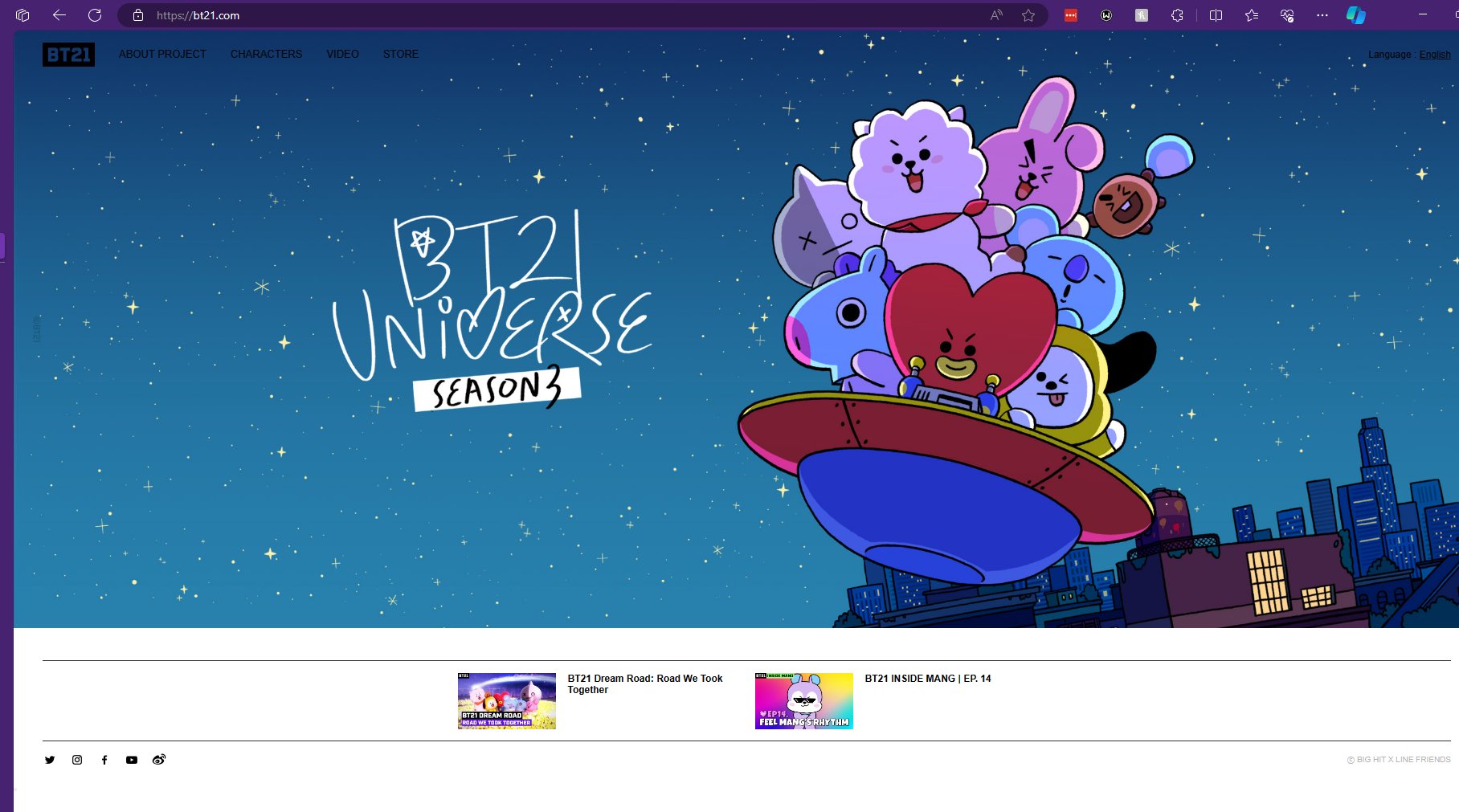Open the BT21 INSIDE MANG EP. 14 thumbnail
The height and width of the screenshot is (812, 1459).
pos(803,700)
